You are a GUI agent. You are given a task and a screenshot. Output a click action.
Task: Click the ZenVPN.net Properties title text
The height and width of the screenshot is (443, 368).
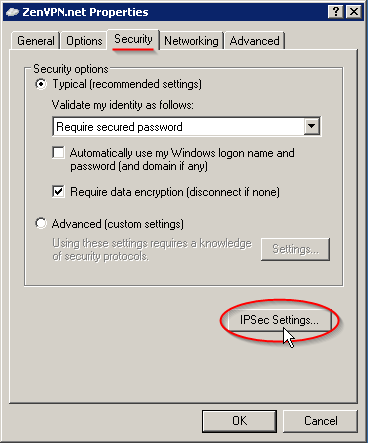[x=85, y=12]
